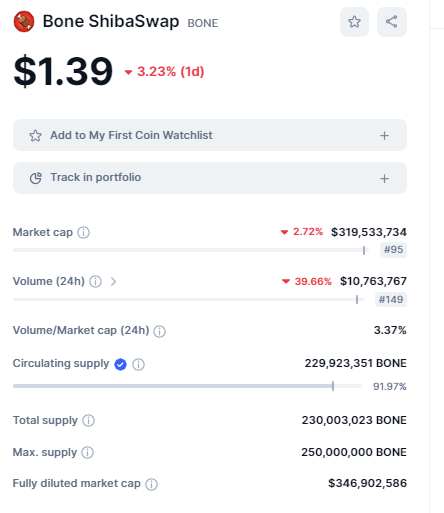
Task: Open Volume/Market cap (24h) info icon
Action: [x=159, y=331]
